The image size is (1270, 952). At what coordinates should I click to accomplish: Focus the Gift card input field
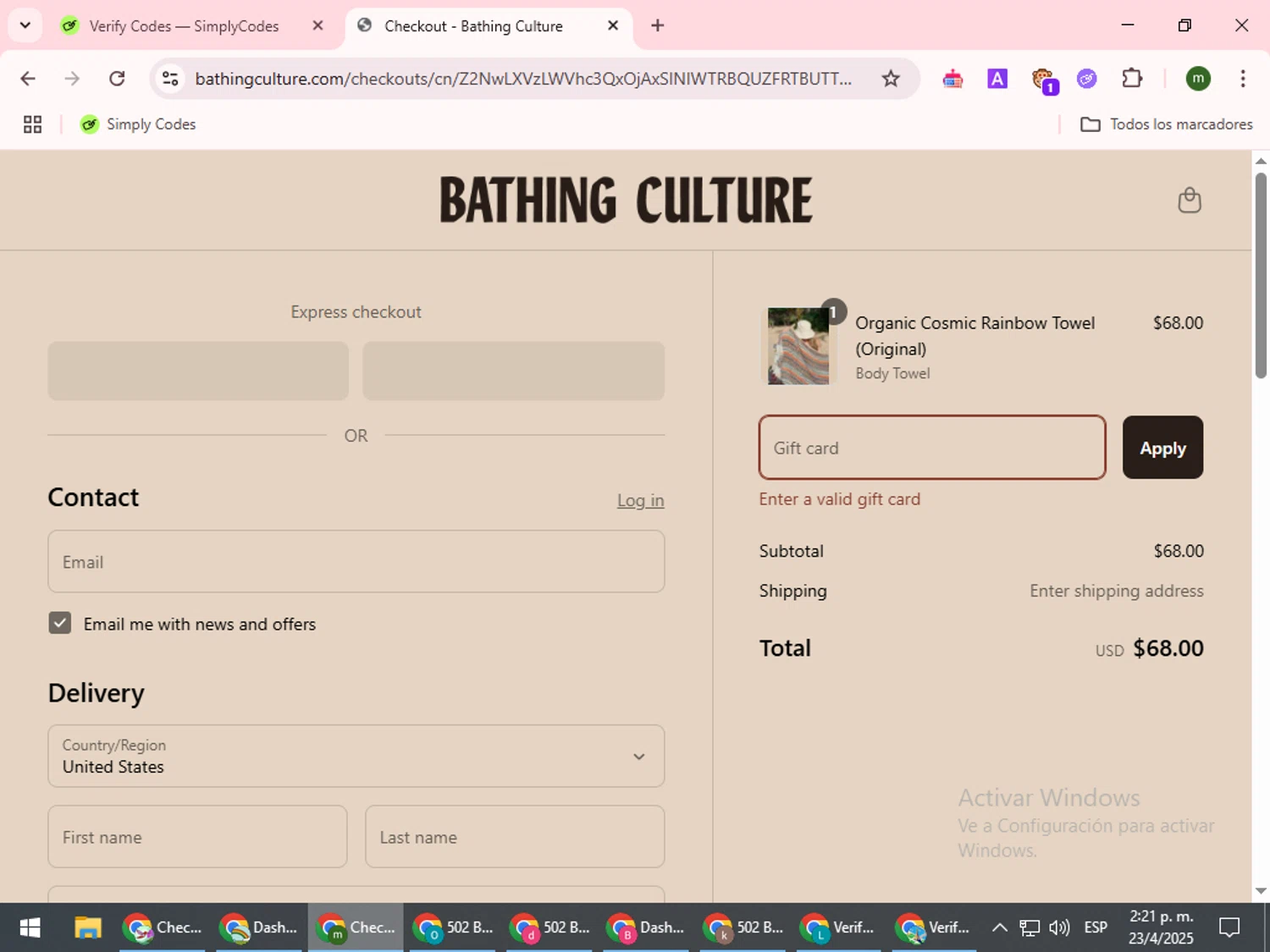(x=932, y=448)
